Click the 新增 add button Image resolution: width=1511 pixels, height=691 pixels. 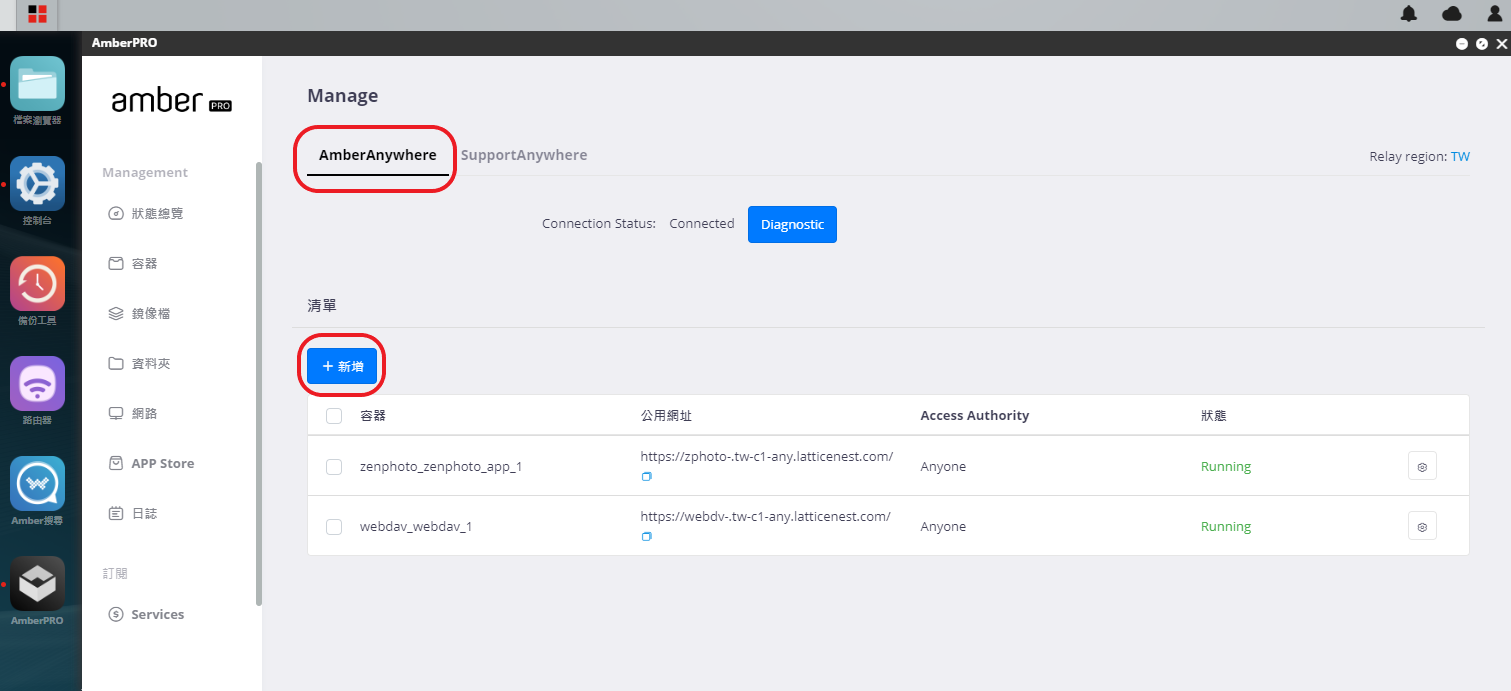pyautogui.click(x=342, y=367)
